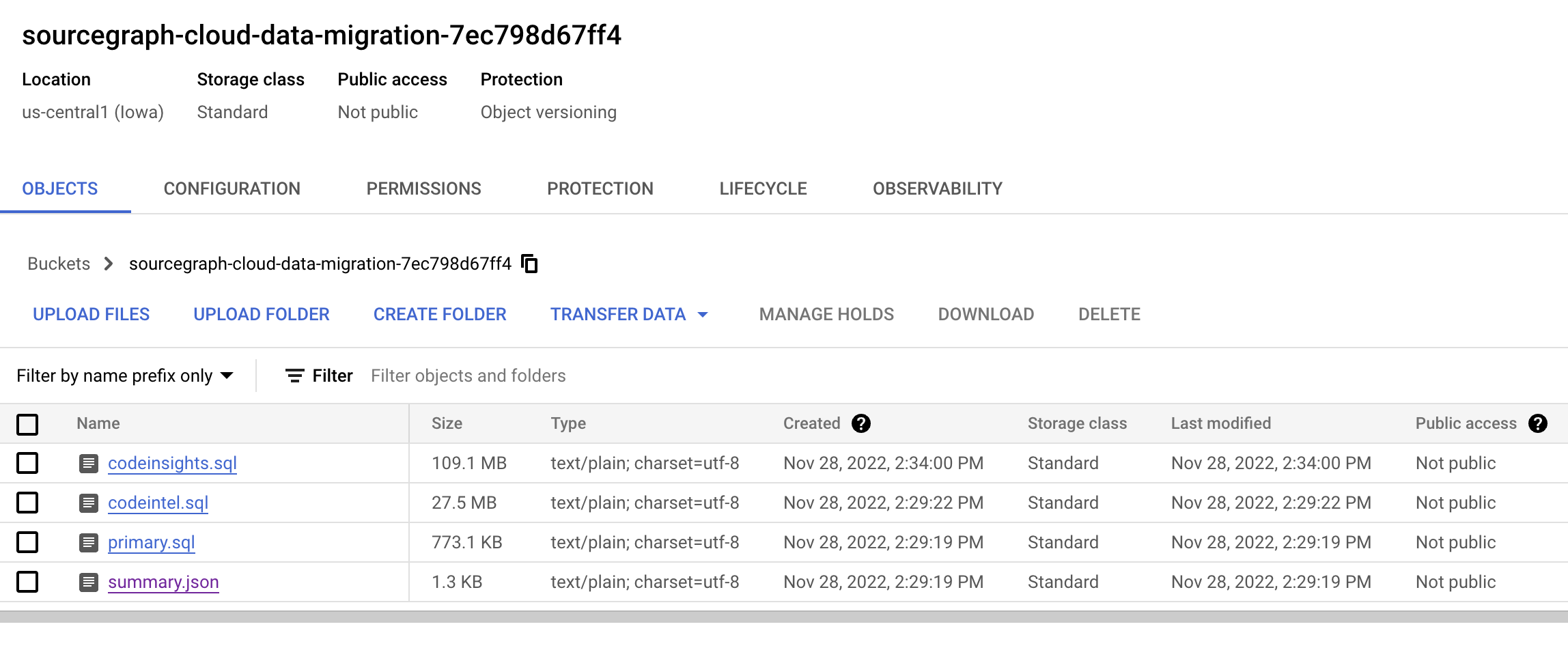The width and height of the screenshot is (1568, 661).
Task: Check the box for codeintel.sql
Action: point(27,503)
